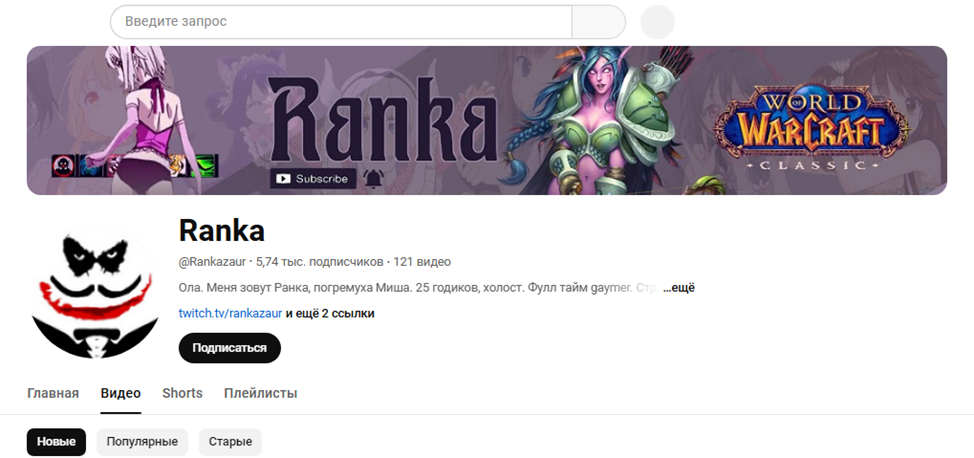Expand the channel description with ...ещё
Image resolution: width=974 pixels, height=458 pixels.
[678, 288]
